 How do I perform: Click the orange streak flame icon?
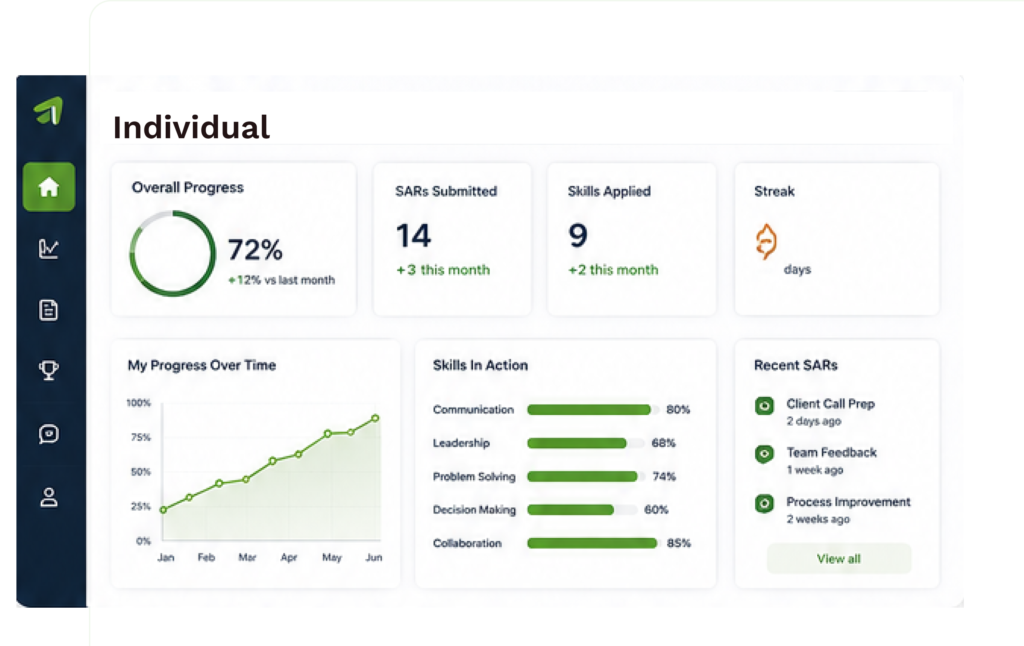[x=766, y=242]
